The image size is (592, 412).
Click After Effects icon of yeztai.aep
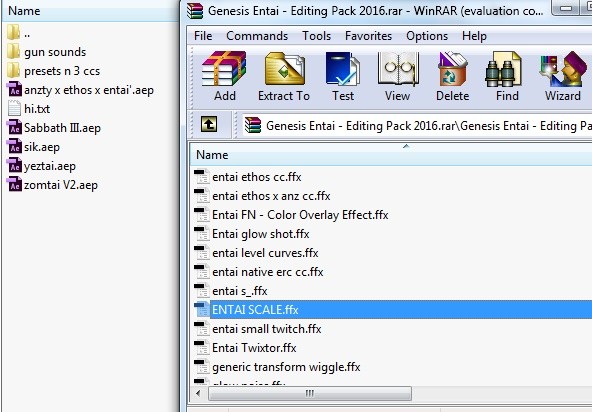click(x=14, y=165)
